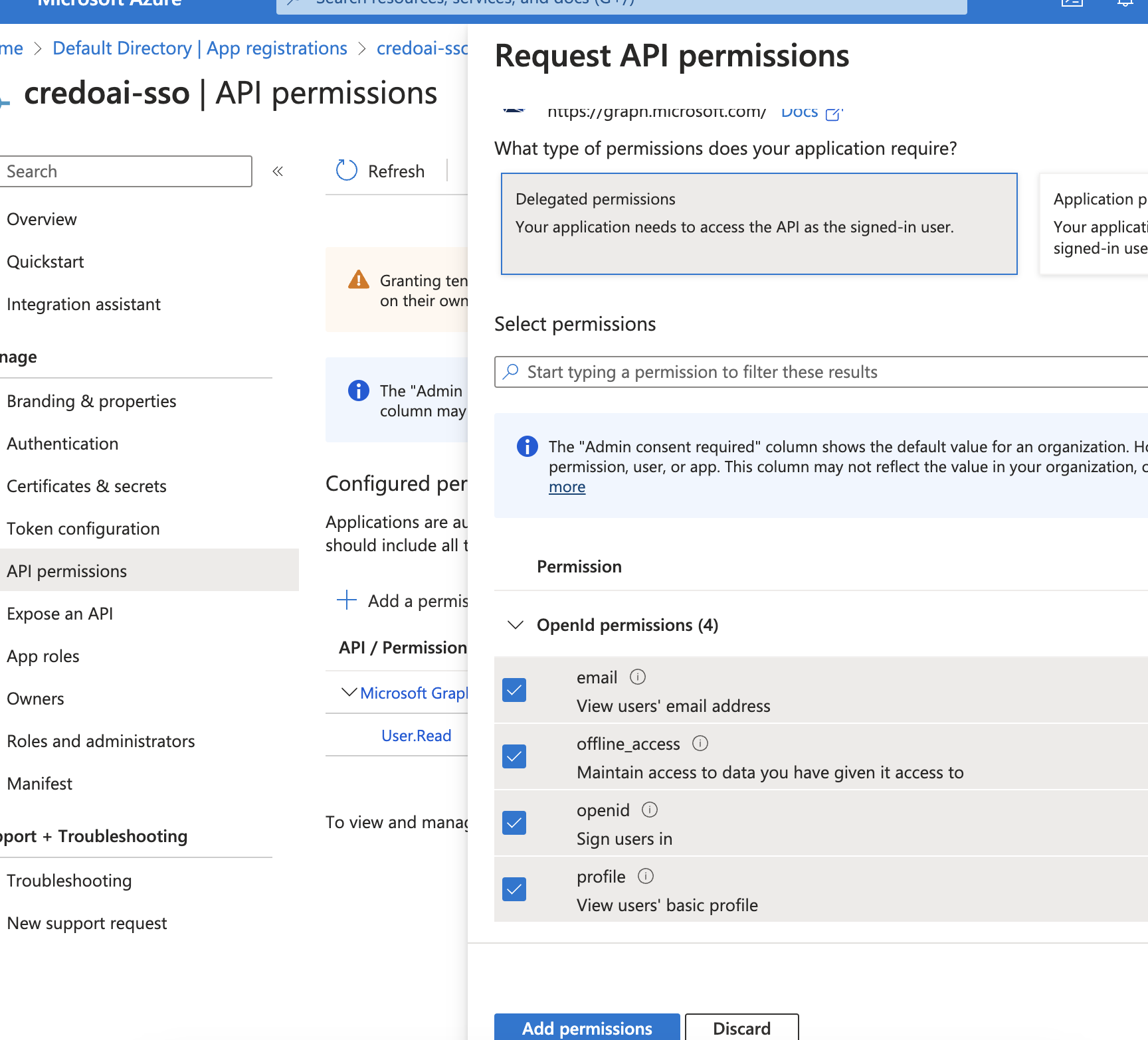Click the cloud shell icon in the top bar
This screenshot has width=1148, height=1040.
click(1072, 3)
